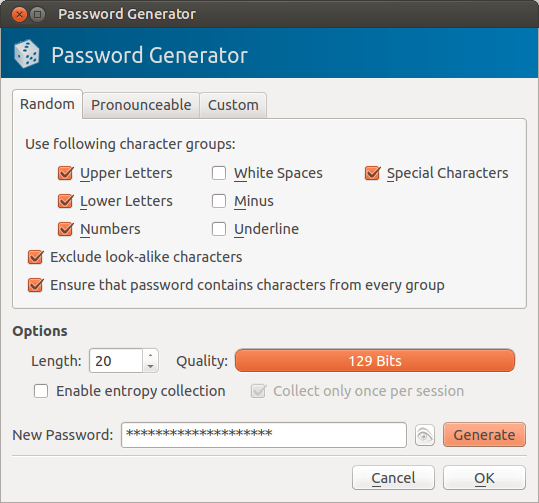Click the maximize window button in title bar
539x503 pixels.
tap(37, 14)
